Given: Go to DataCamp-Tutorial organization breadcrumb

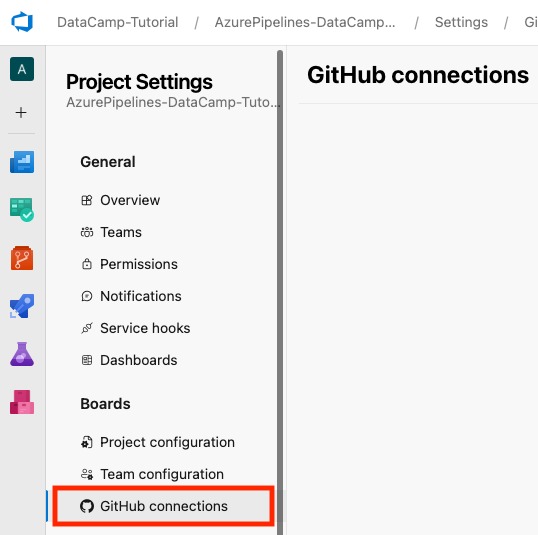Looking at the screenshot, I should [x=117, y=22].
